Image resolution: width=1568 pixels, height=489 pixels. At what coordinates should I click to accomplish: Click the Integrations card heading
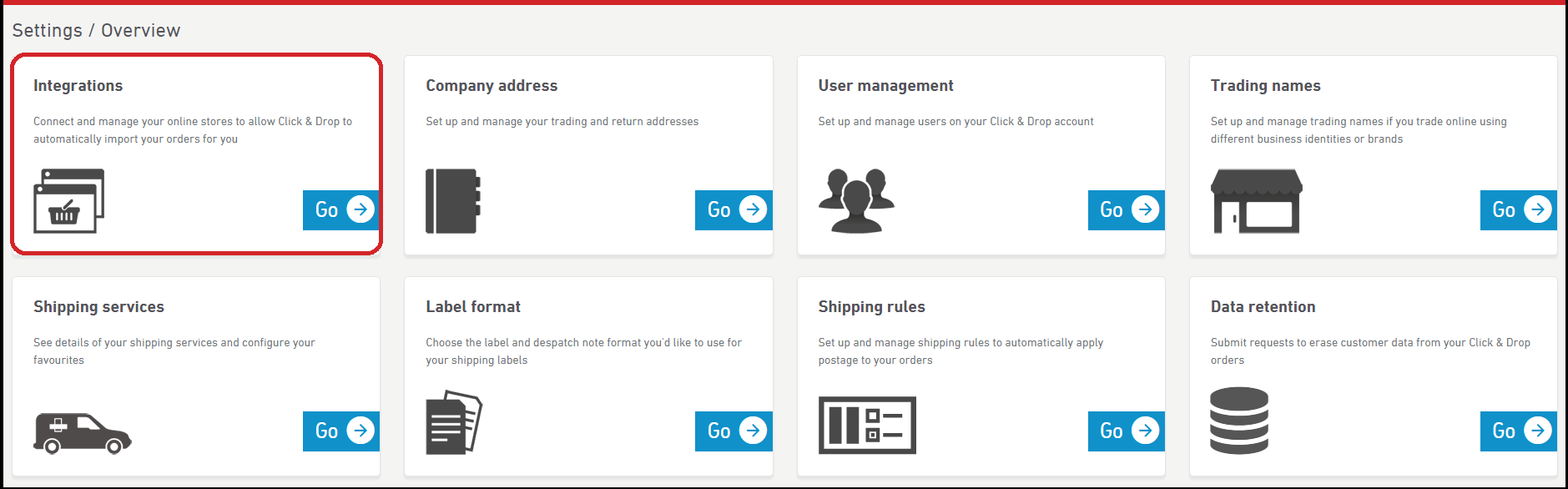pyautogui.click(x=78, y=86)
